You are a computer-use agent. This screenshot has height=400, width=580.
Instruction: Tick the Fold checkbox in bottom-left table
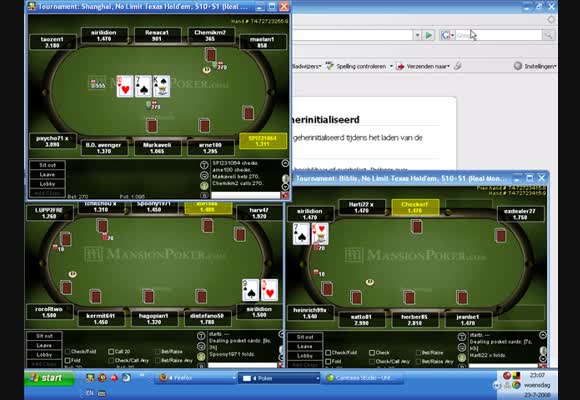point(68,360)
